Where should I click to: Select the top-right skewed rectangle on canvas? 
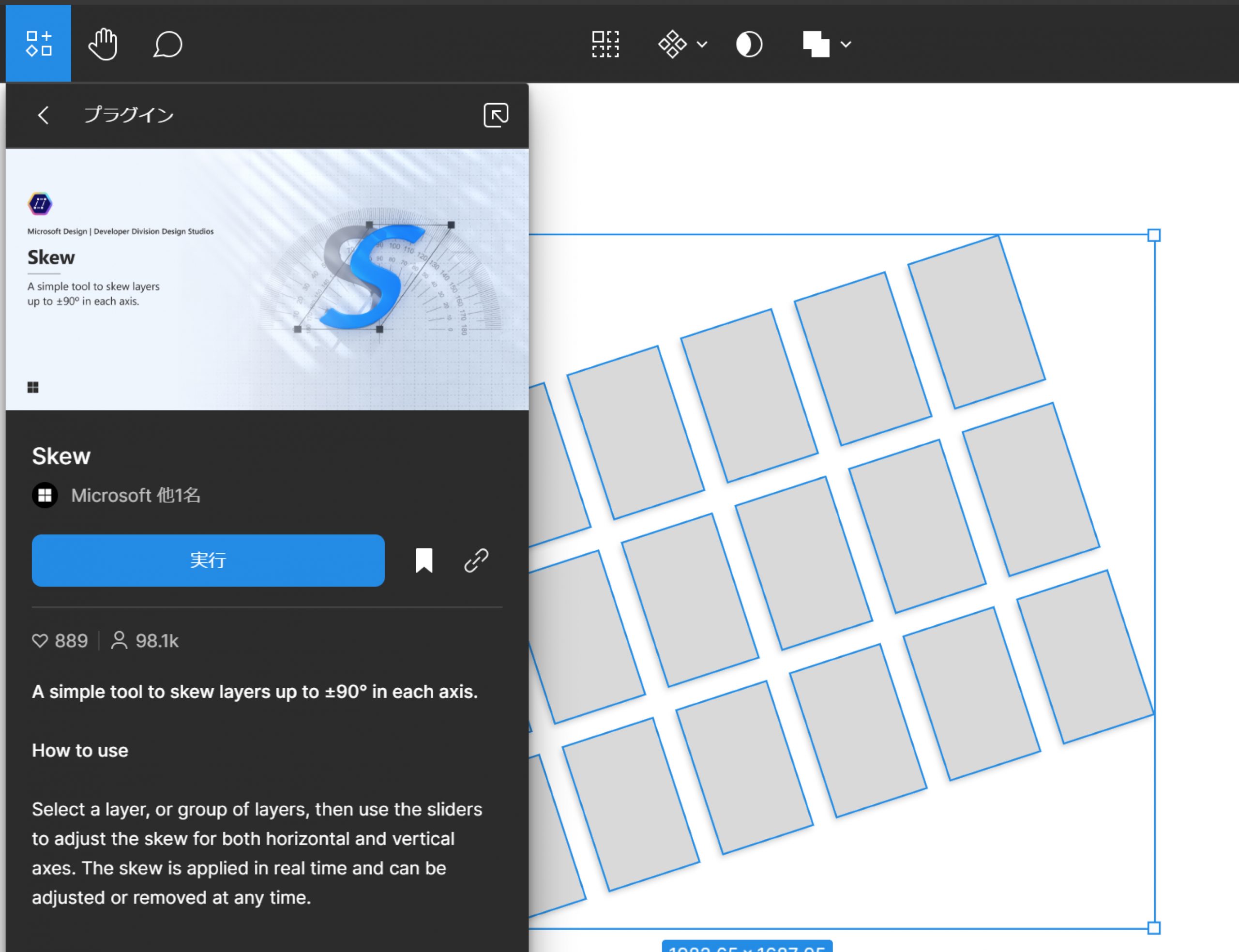coord(976,322)
